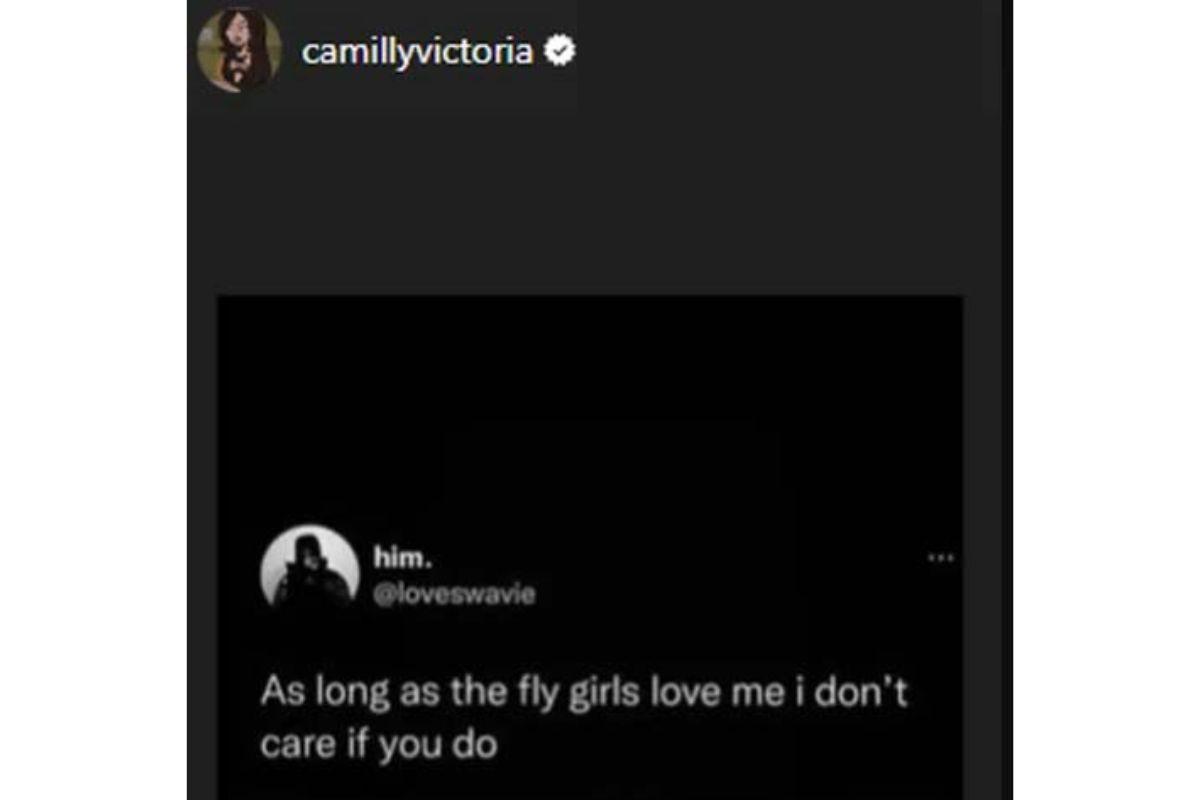
Task: Click the camillyvictoria username
Action: tap(417, 52)
